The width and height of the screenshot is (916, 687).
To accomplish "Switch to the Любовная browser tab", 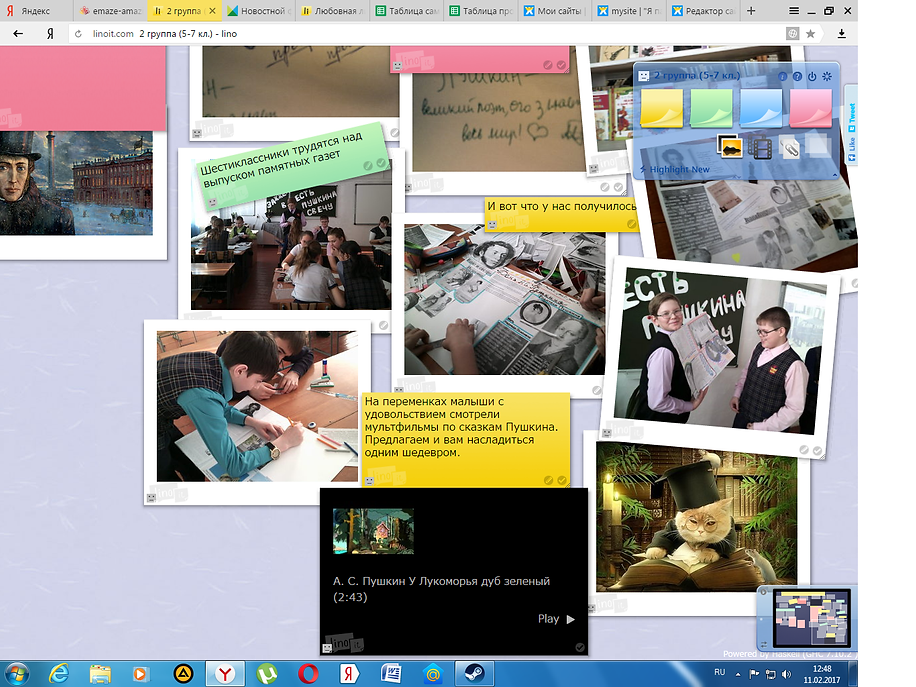I will click(x=332, y=11).
